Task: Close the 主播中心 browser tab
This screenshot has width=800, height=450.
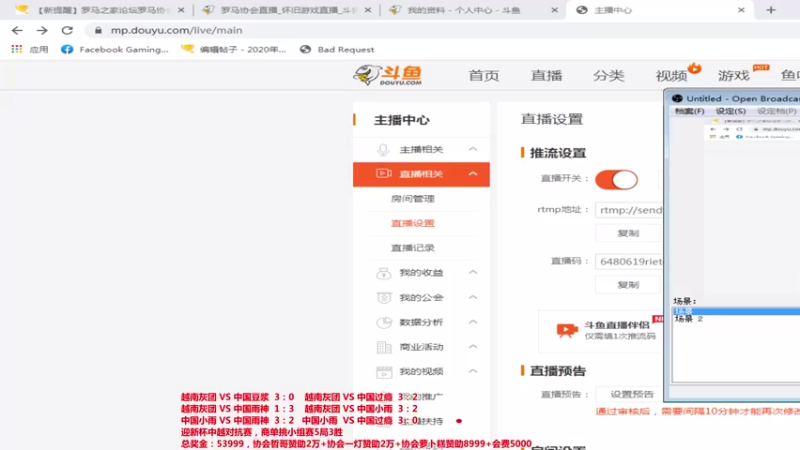Action: (741, 10)
